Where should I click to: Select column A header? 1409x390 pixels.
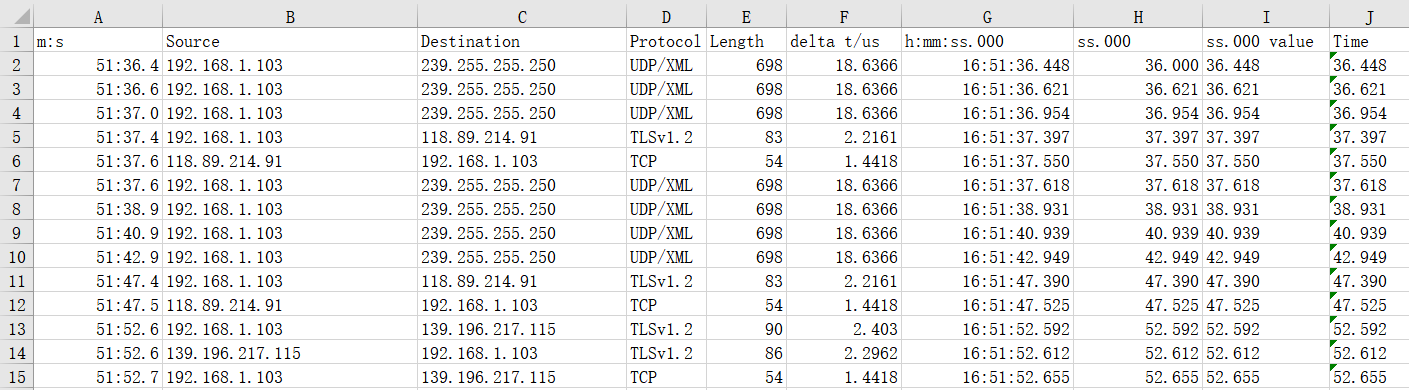click(98, 16)
